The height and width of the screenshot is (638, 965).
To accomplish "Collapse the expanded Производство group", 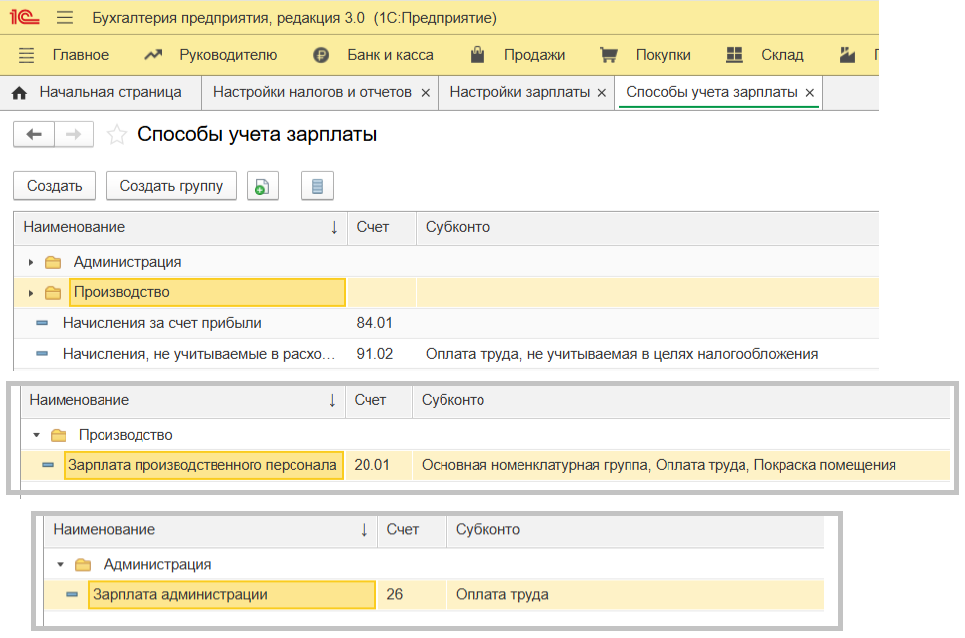I will pyautogui.click(x=36, y=435).
